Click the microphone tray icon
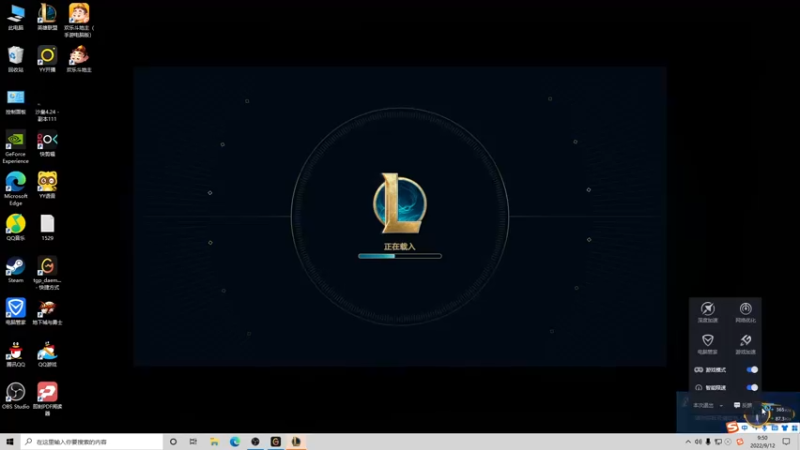Viewport: 800px width, 450px height. tap(708, 442)
